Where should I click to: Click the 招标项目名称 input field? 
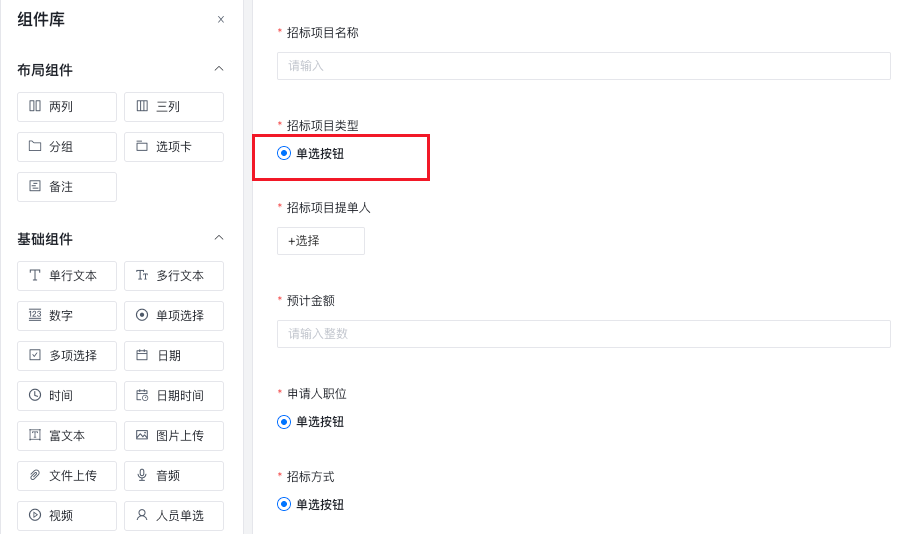(x=583, y=66)
